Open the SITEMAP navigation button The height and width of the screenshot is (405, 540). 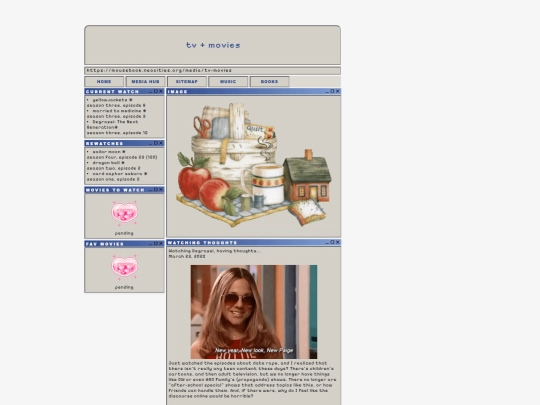[x=187, y=82]
